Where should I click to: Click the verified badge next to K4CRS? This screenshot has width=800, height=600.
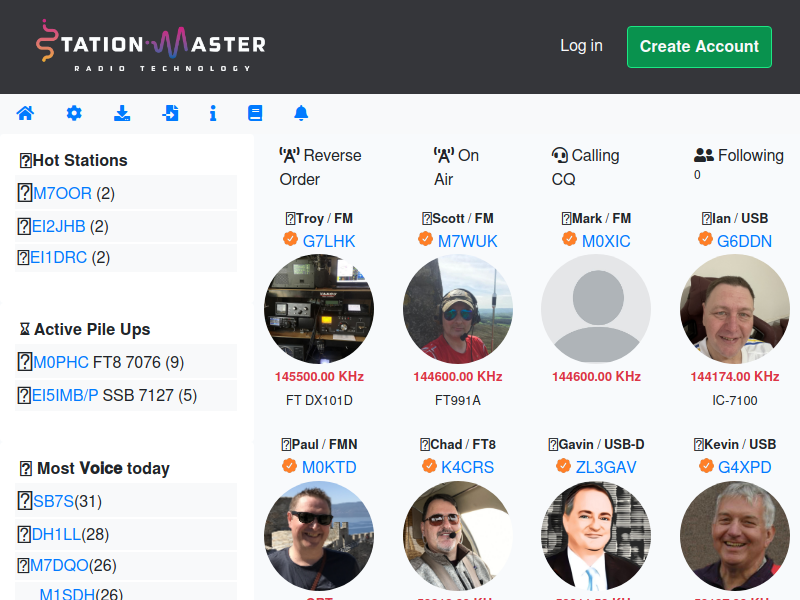point(429,465)
